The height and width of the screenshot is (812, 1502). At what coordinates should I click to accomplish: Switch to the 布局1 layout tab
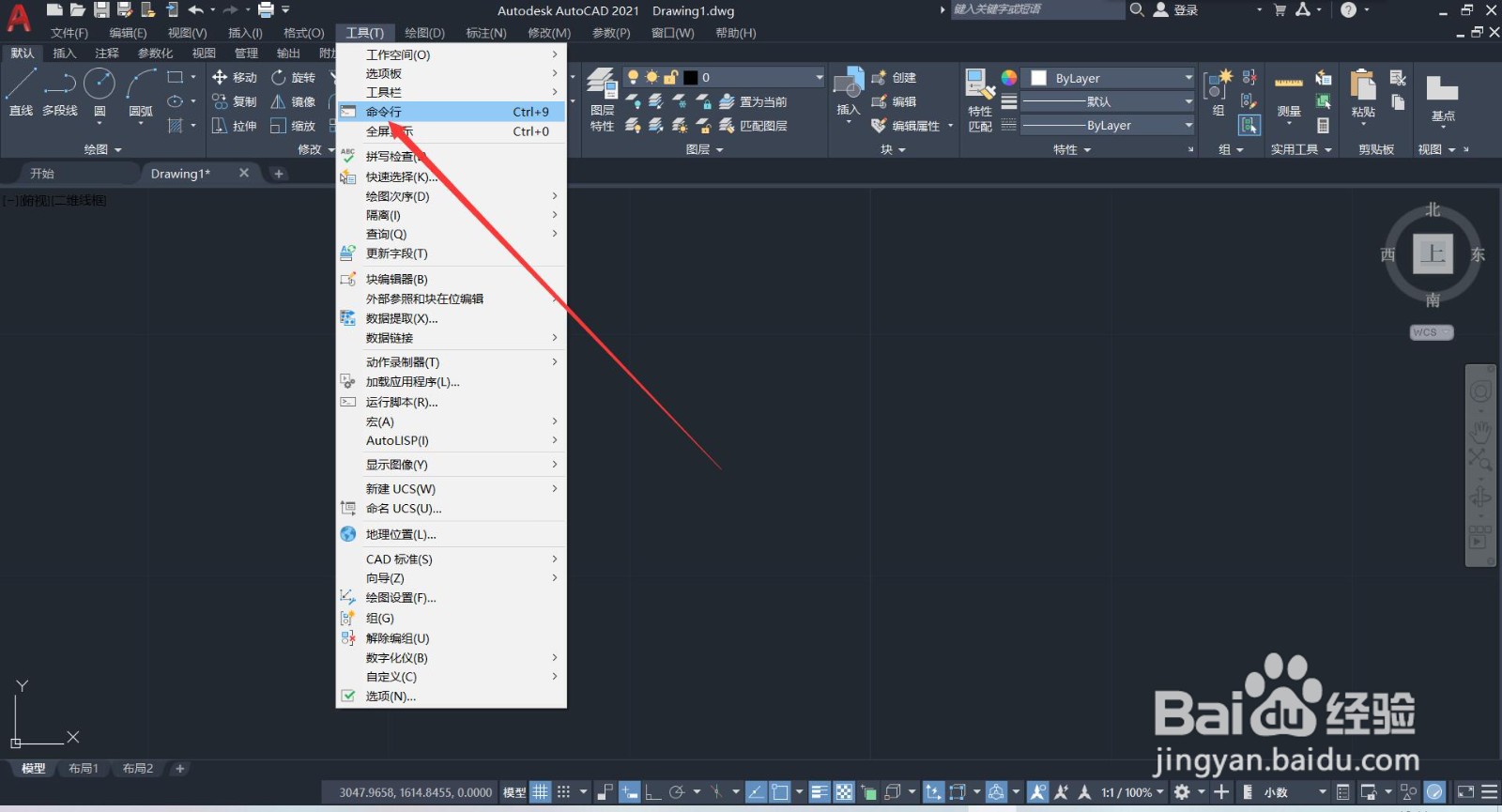click(x=84, y=768)
